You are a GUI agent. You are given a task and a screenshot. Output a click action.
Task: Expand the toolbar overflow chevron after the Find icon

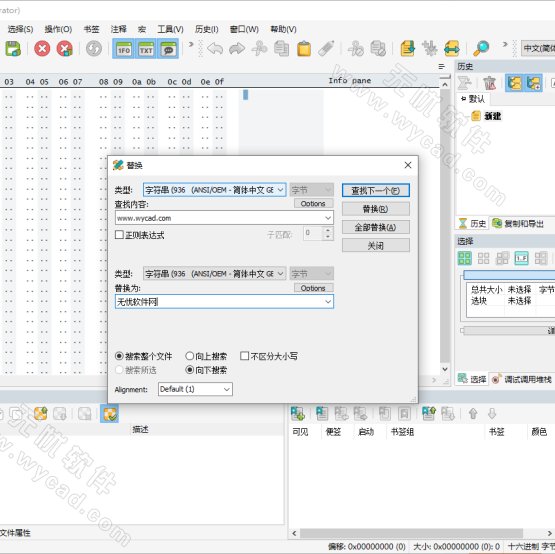[x=505, y=44]
